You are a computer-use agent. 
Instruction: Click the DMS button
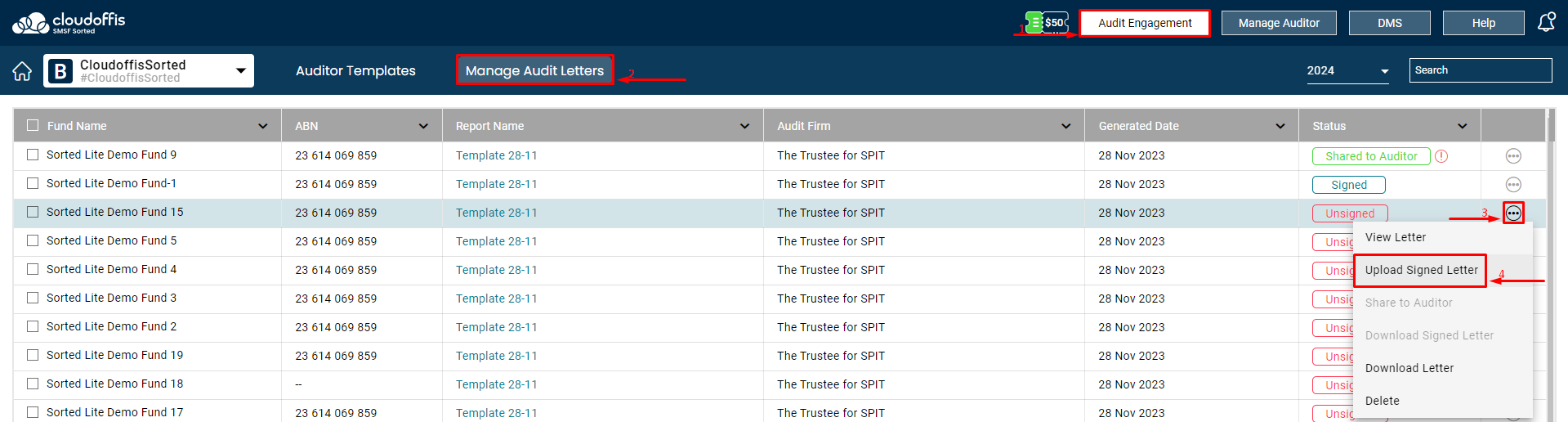[1389, 23]
